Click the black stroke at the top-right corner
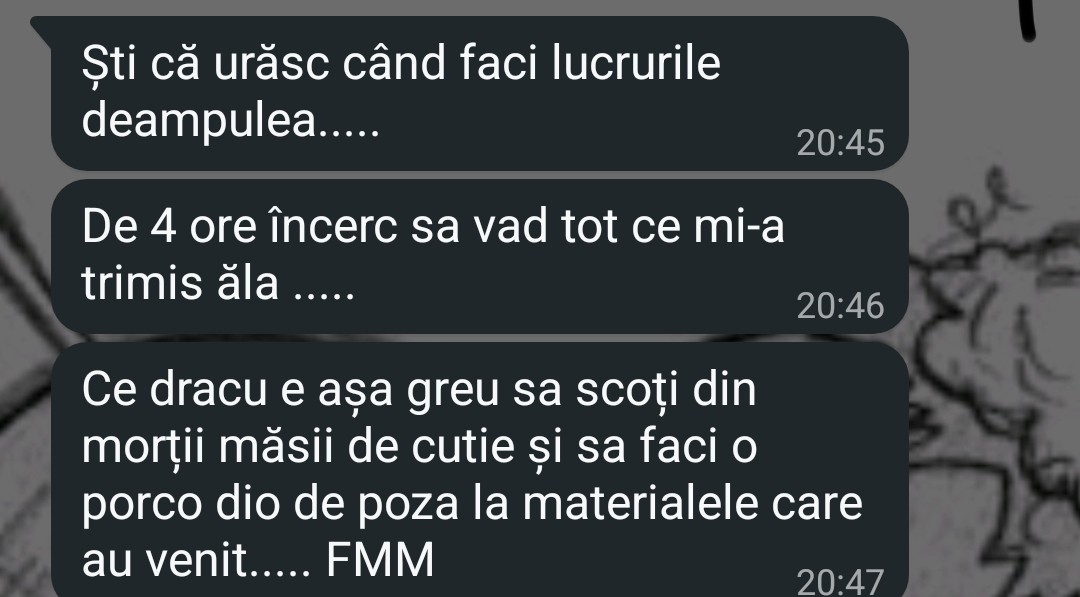Screen dimensions: 1080x597 click(1027, 19)
